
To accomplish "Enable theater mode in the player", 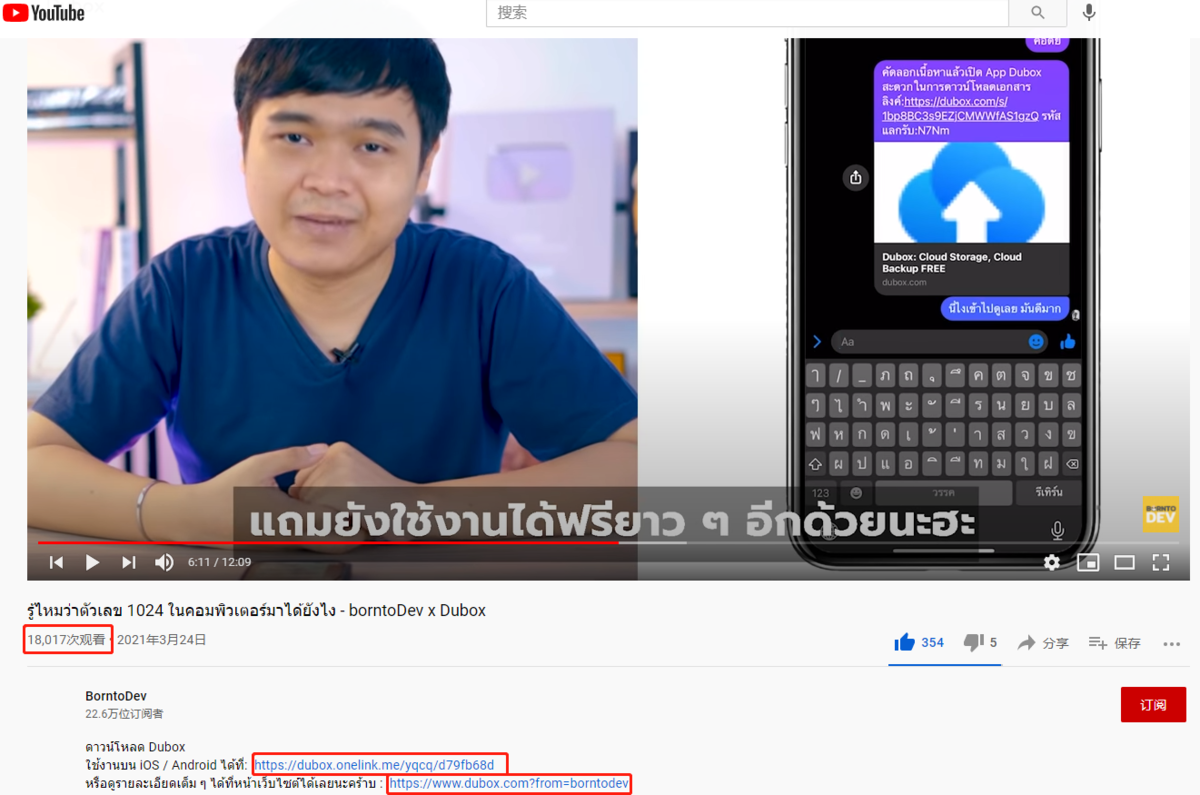I will [1125, 563].
